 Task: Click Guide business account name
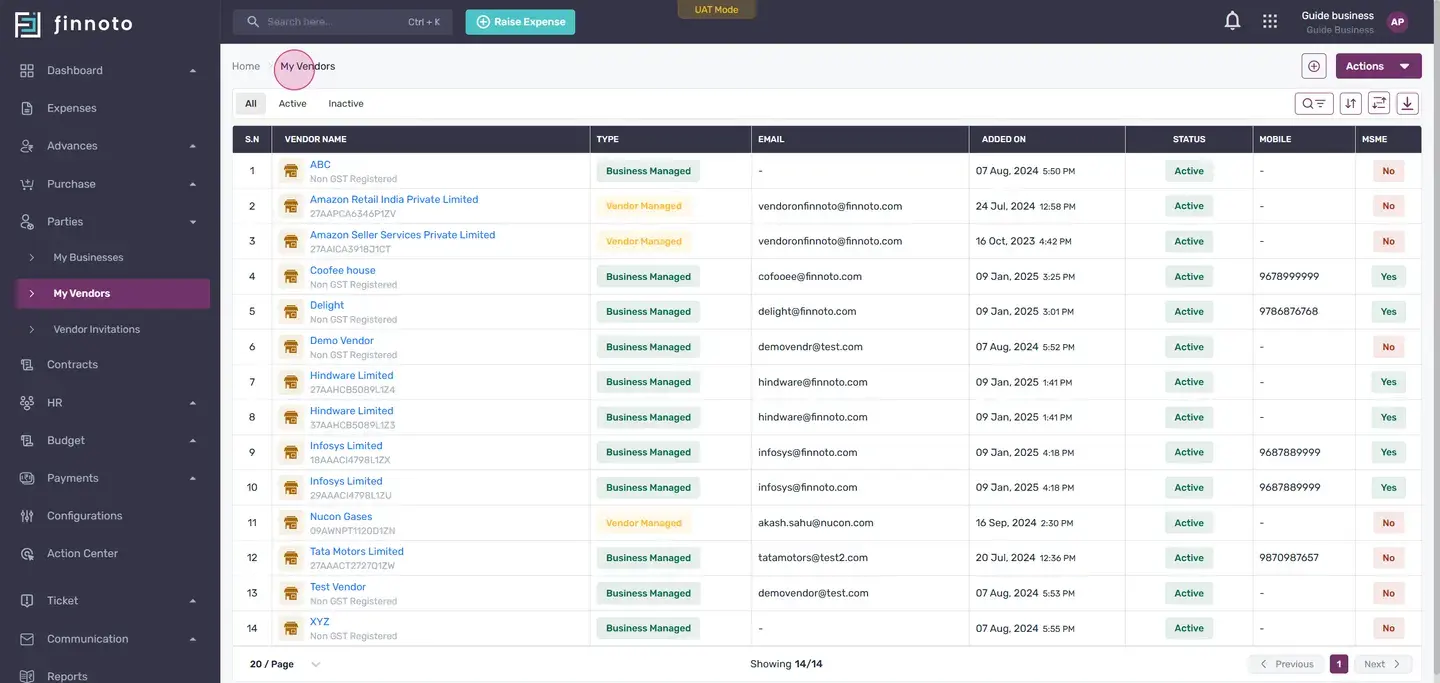[x=1338, y=15]
